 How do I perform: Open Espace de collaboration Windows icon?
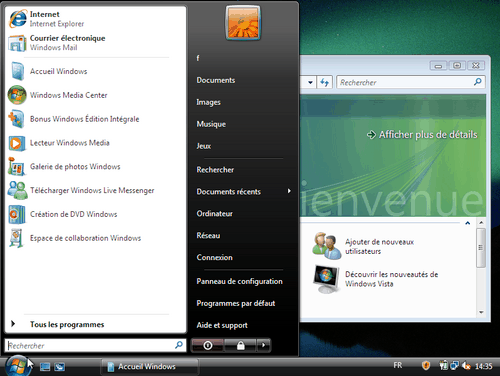point(17,238)
